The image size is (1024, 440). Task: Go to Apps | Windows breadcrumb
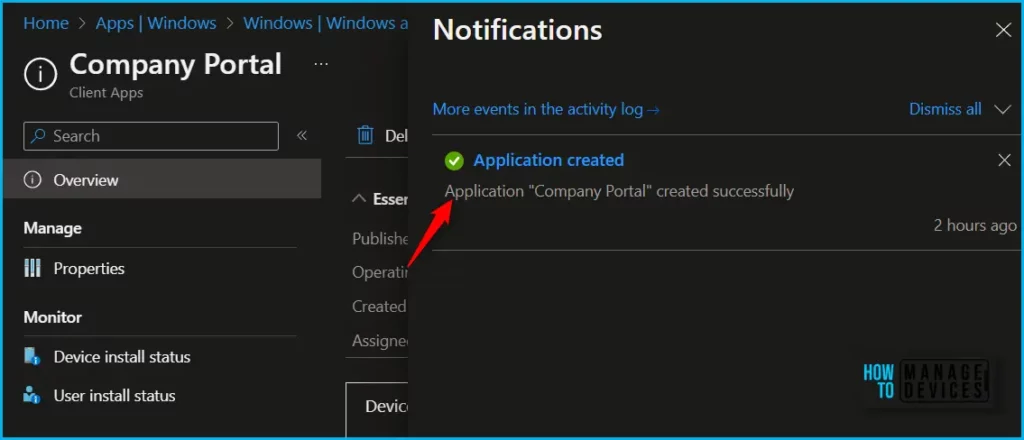tap(156, 23)
